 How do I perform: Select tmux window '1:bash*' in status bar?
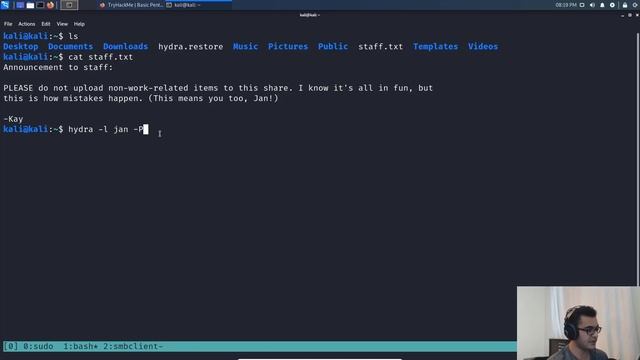coord(80,347)
